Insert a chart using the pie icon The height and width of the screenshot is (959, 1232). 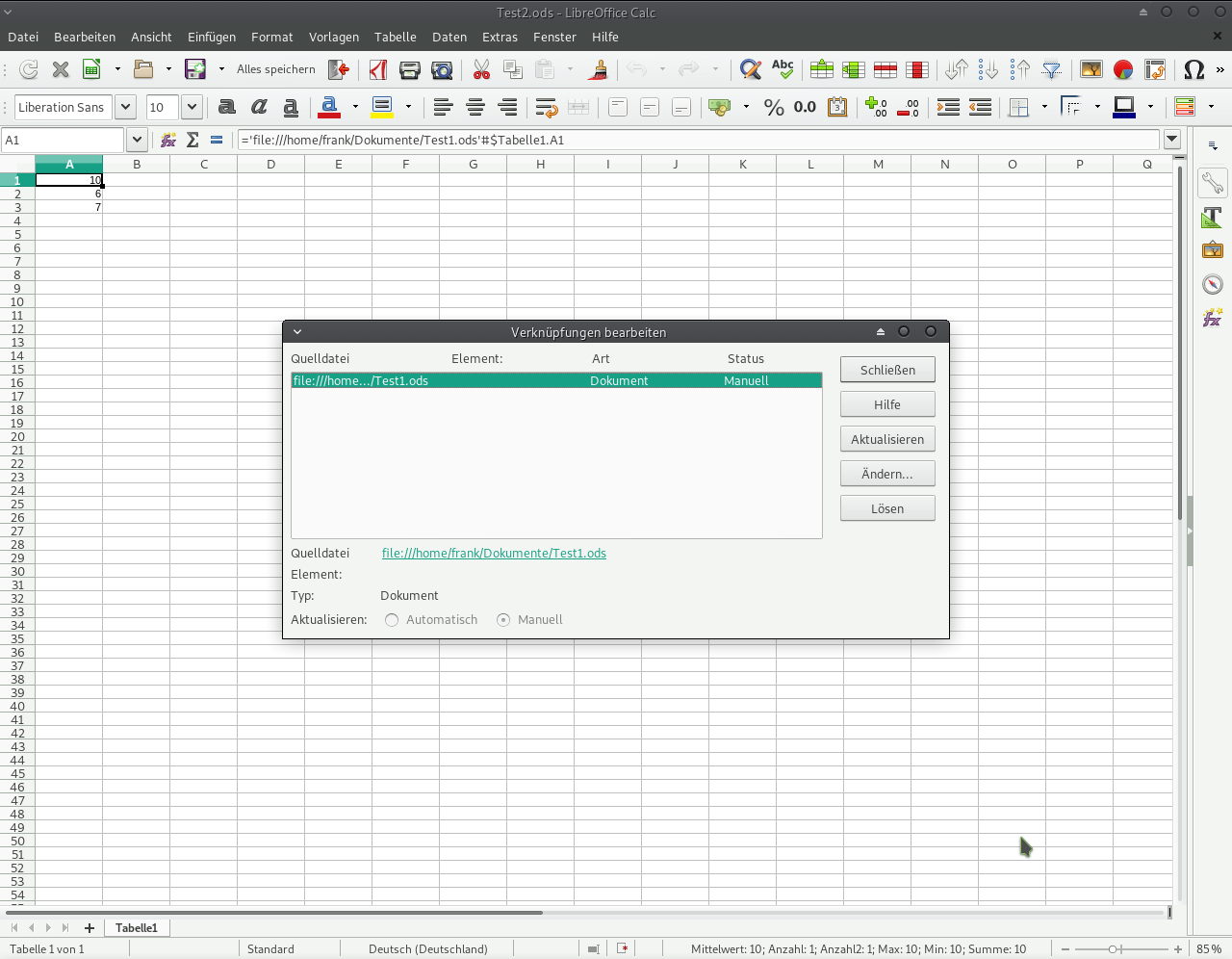1123,69
